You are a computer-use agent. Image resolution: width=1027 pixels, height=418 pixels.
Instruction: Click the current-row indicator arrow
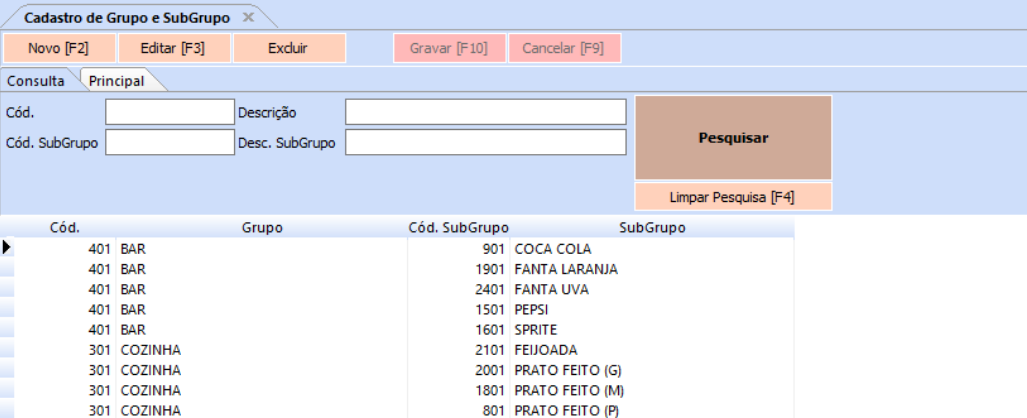point(7,248)
